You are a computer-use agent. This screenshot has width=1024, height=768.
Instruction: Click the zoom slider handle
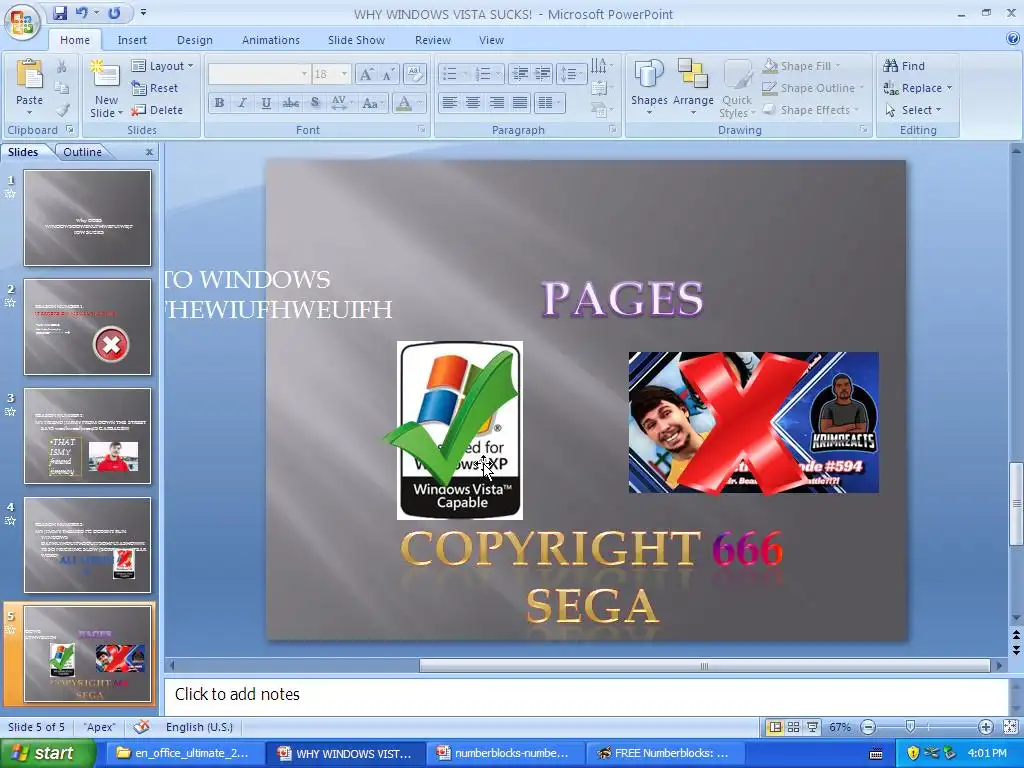[x=910, y=727]
